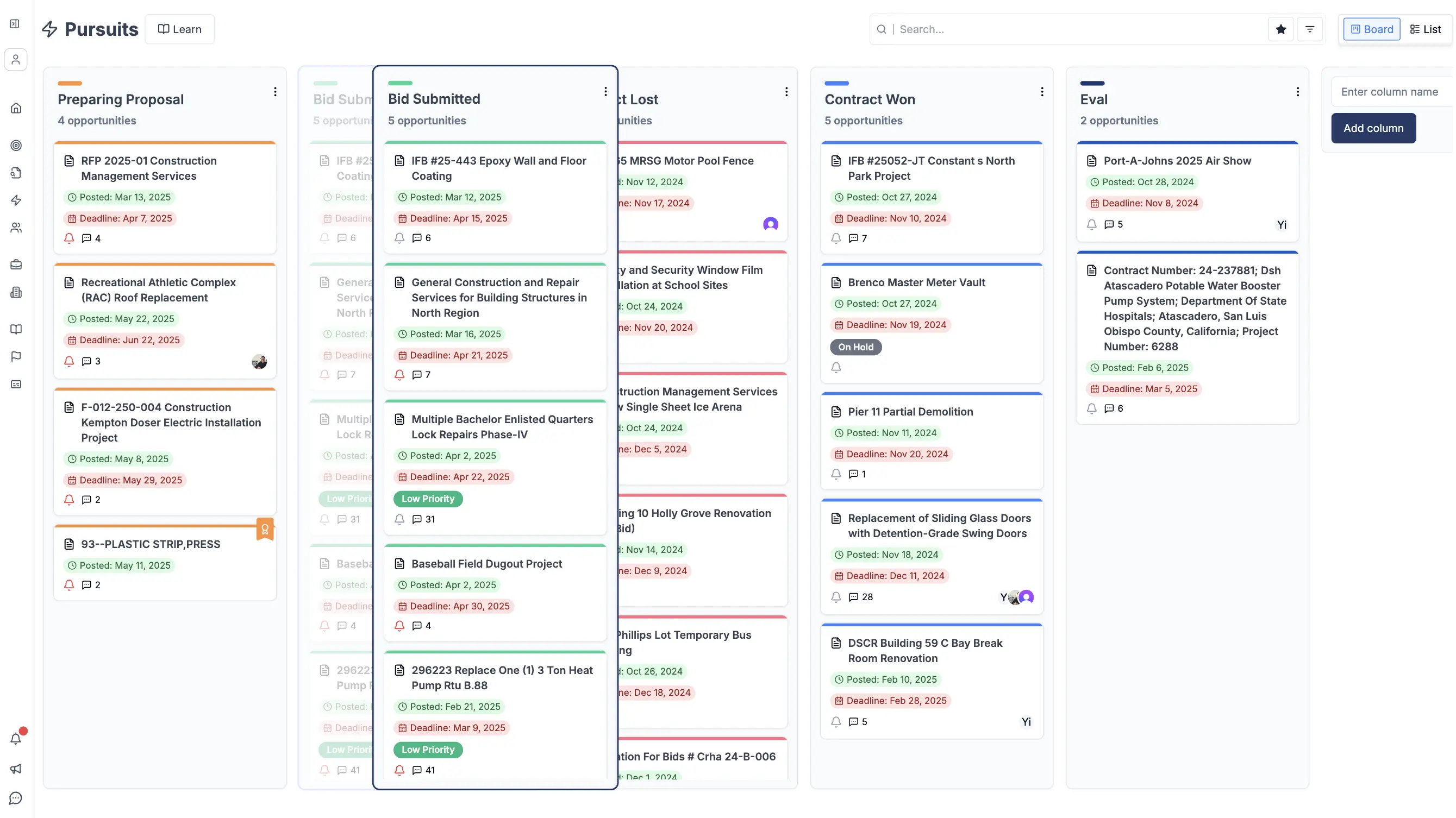Open comments on Port-A-Johns 2025 Air Show card

tap(1114, 224)
